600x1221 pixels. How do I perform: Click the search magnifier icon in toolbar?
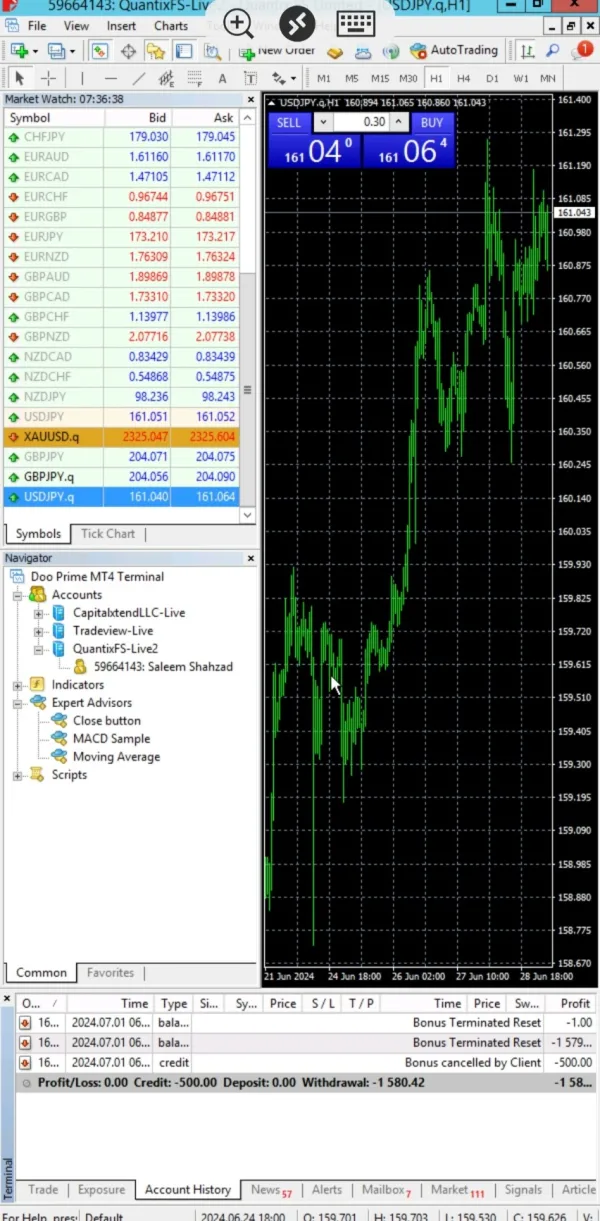553,50
